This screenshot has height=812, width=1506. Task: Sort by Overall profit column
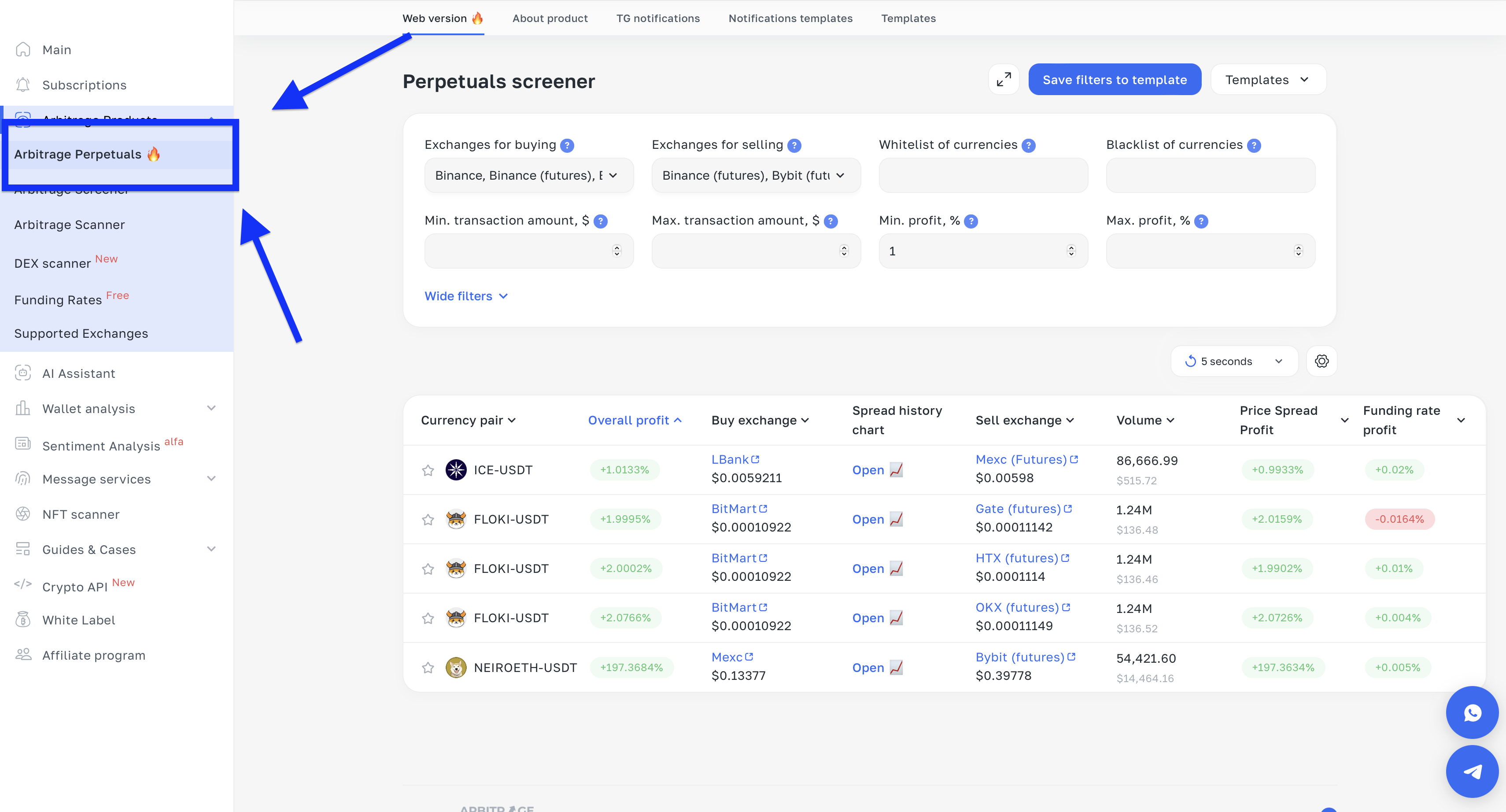pos(635,421)
